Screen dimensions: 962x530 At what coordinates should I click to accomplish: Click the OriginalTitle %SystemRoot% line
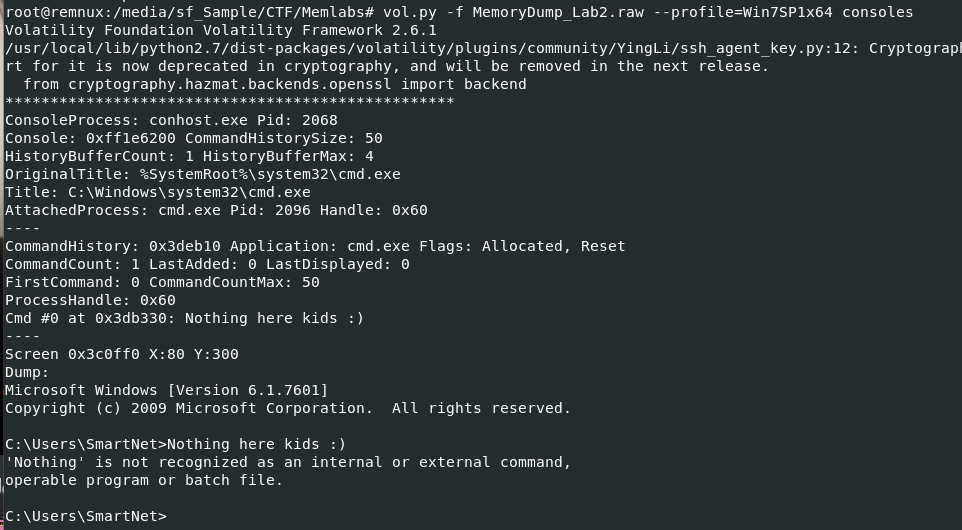coord(202,174)
